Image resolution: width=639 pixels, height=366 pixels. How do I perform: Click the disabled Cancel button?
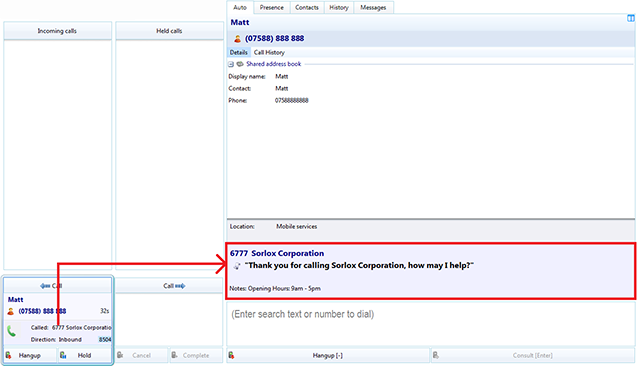141,355
